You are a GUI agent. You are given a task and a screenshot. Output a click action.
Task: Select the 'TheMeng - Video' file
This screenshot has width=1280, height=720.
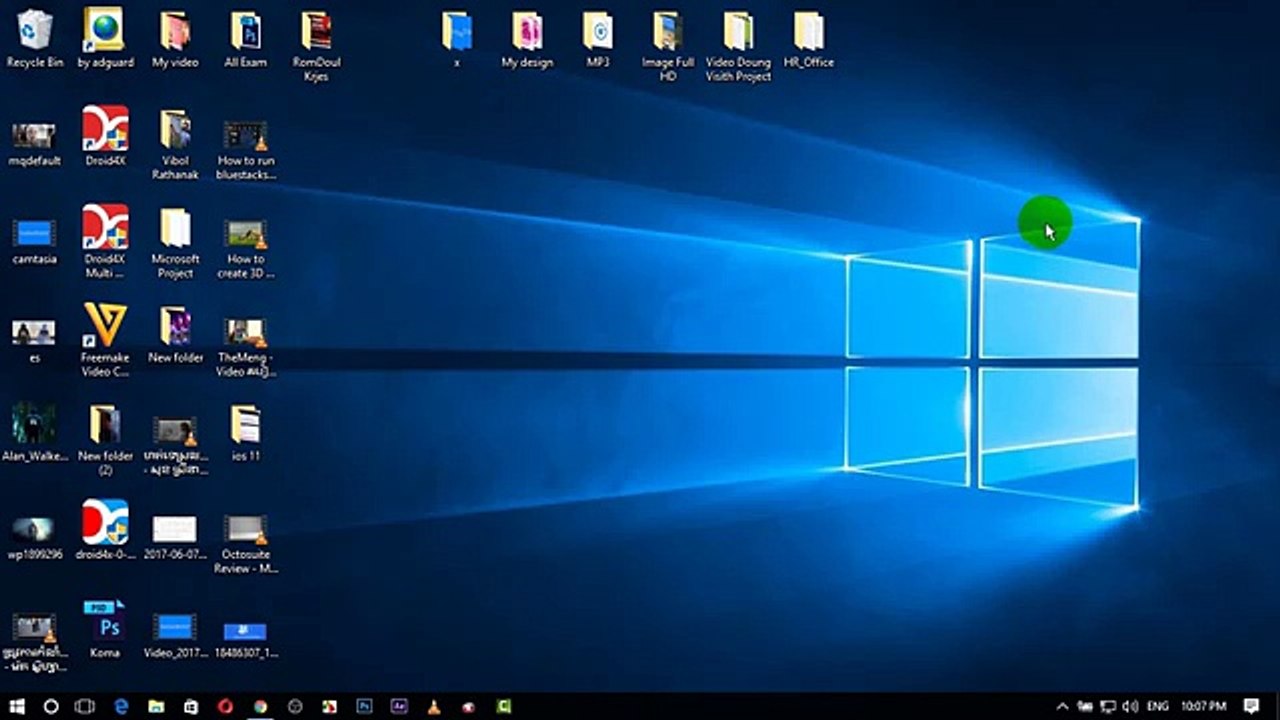click(x=245, y=348)
